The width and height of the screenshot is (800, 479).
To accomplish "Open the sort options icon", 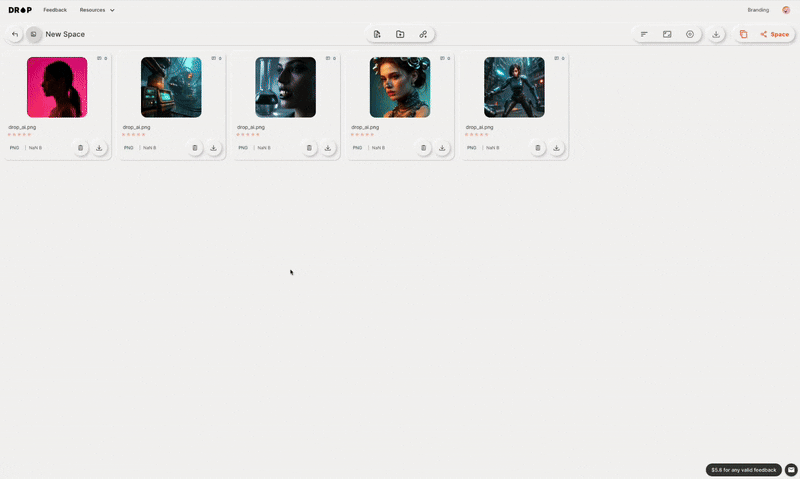I will (x=644, y=34).
